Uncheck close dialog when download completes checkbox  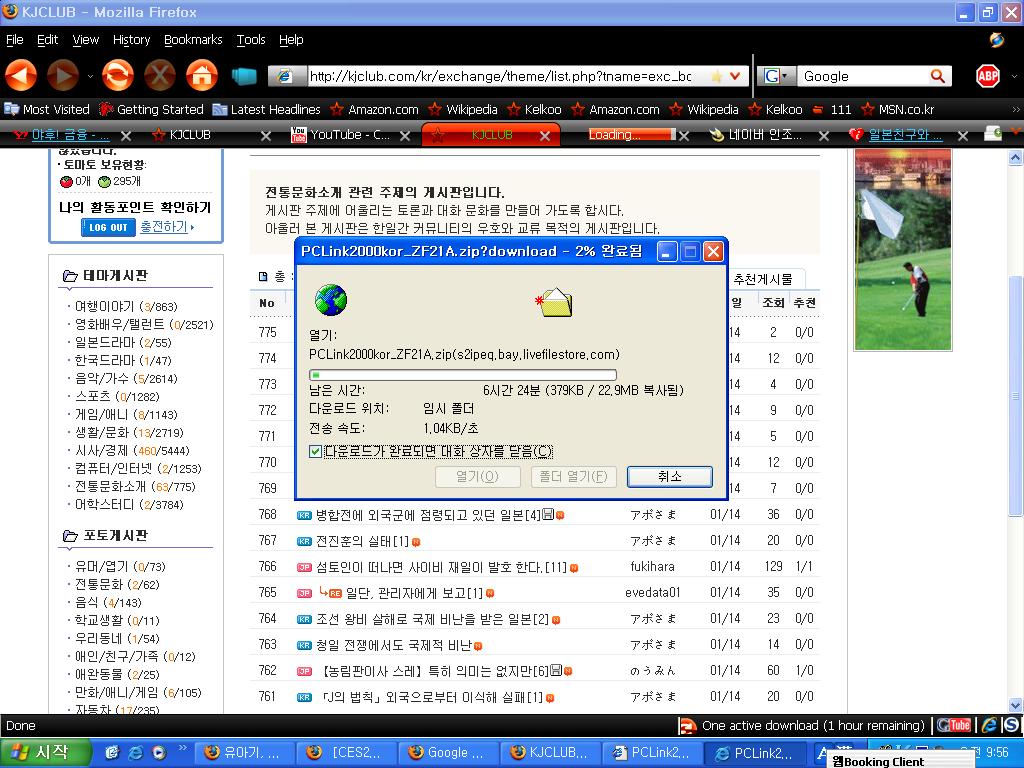[x=316, y=452]
